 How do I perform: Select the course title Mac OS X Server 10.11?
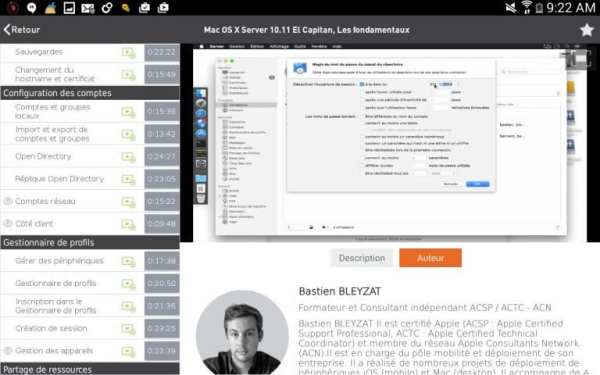tap(307, 30)
